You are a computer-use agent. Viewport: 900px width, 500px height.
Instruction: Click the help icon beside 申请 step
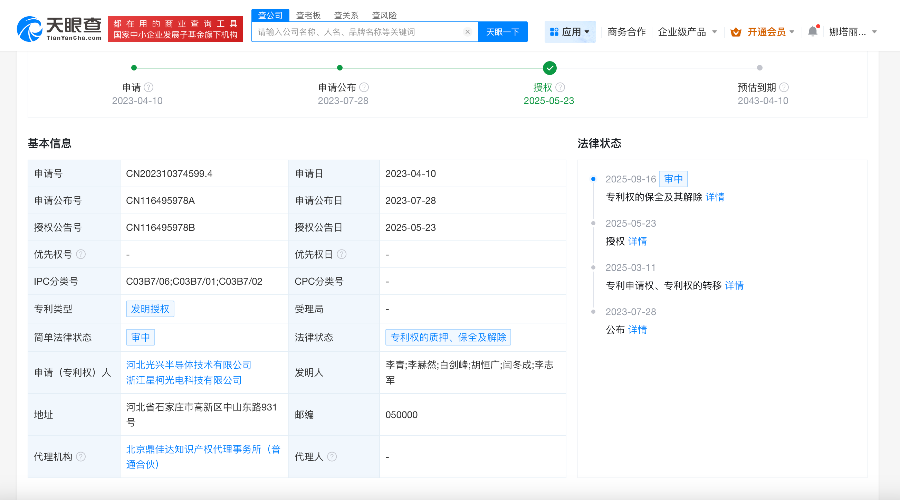coord(149,88)
